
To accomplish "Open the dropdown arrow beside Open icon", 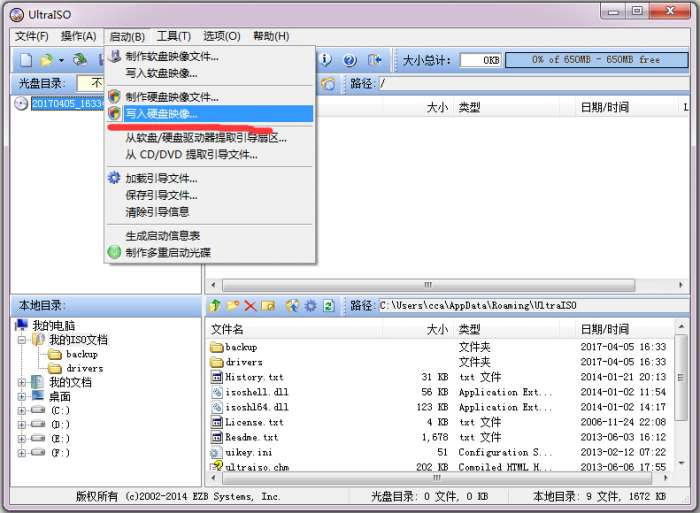I will coord(61,60).
